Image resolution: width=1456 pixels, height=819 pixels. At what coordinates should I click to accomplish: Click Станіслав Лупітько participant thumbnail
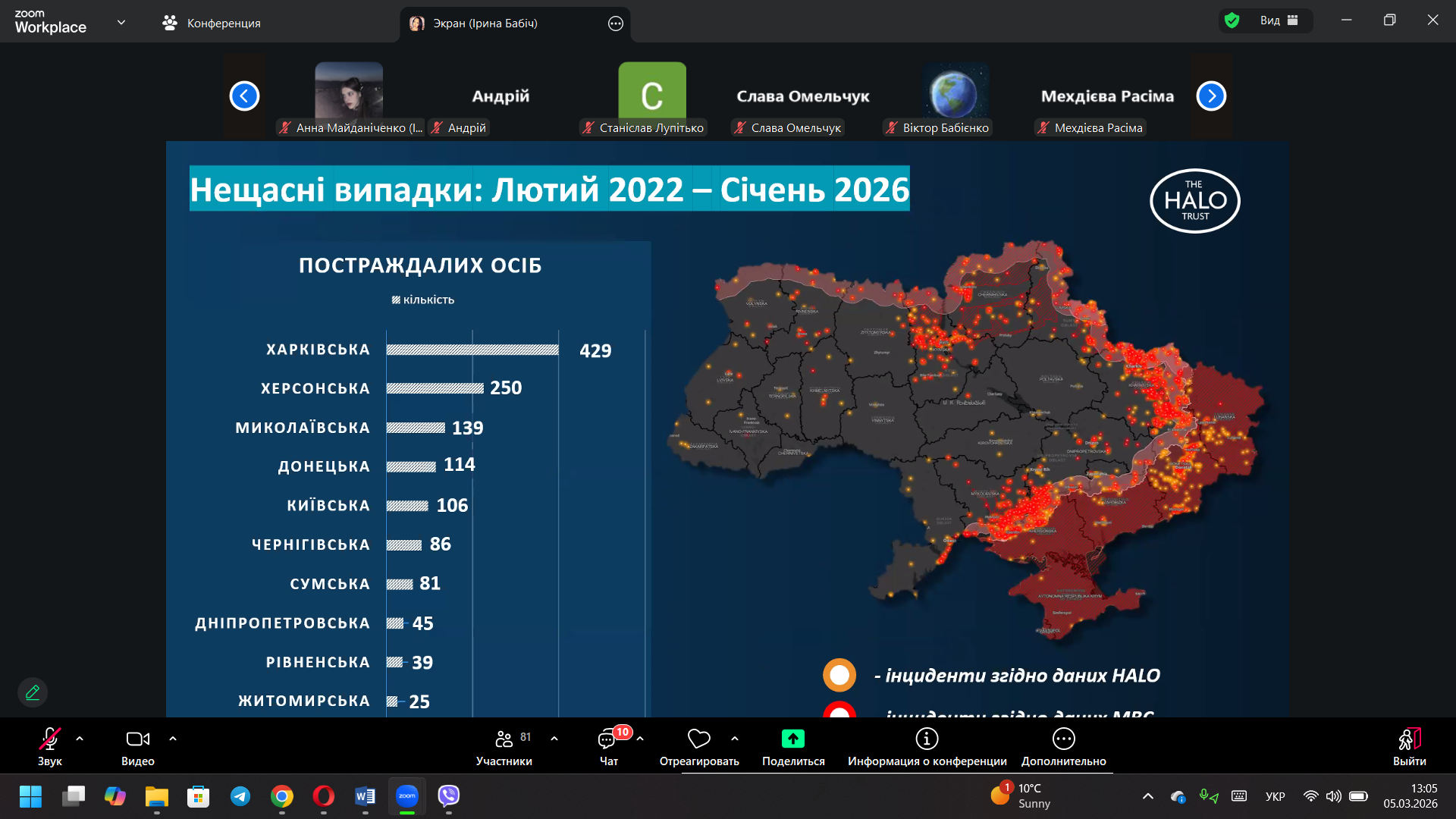[651, 95]
